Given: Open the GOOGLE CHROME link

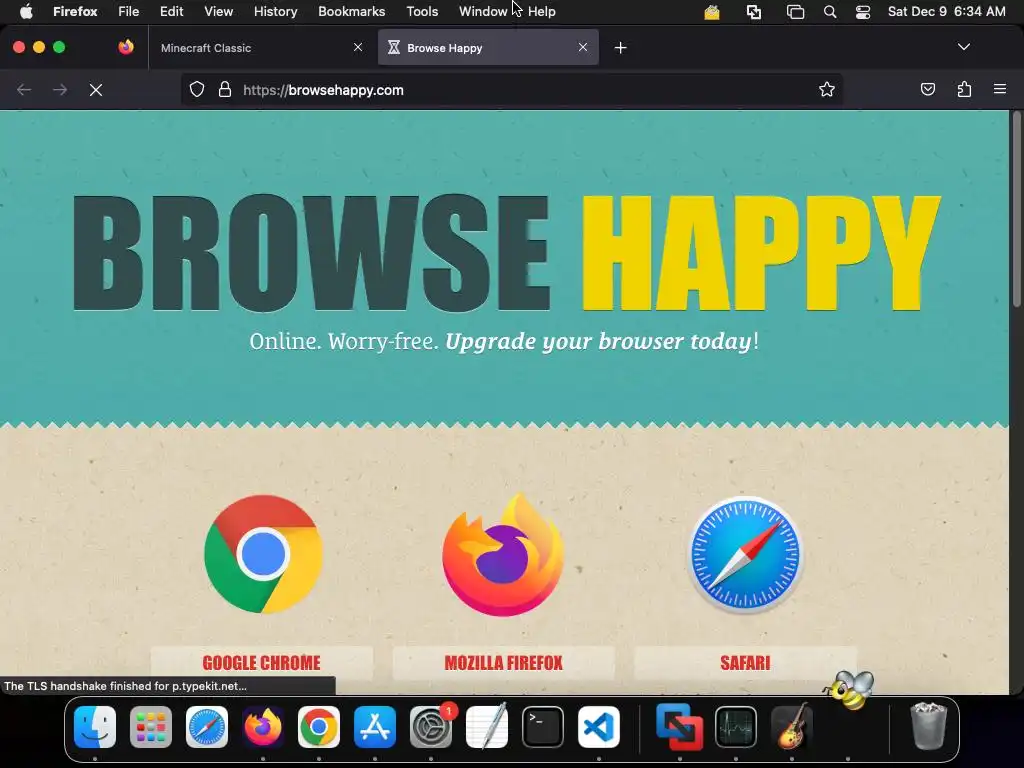Looking at the screenshot, I should 261,663.
